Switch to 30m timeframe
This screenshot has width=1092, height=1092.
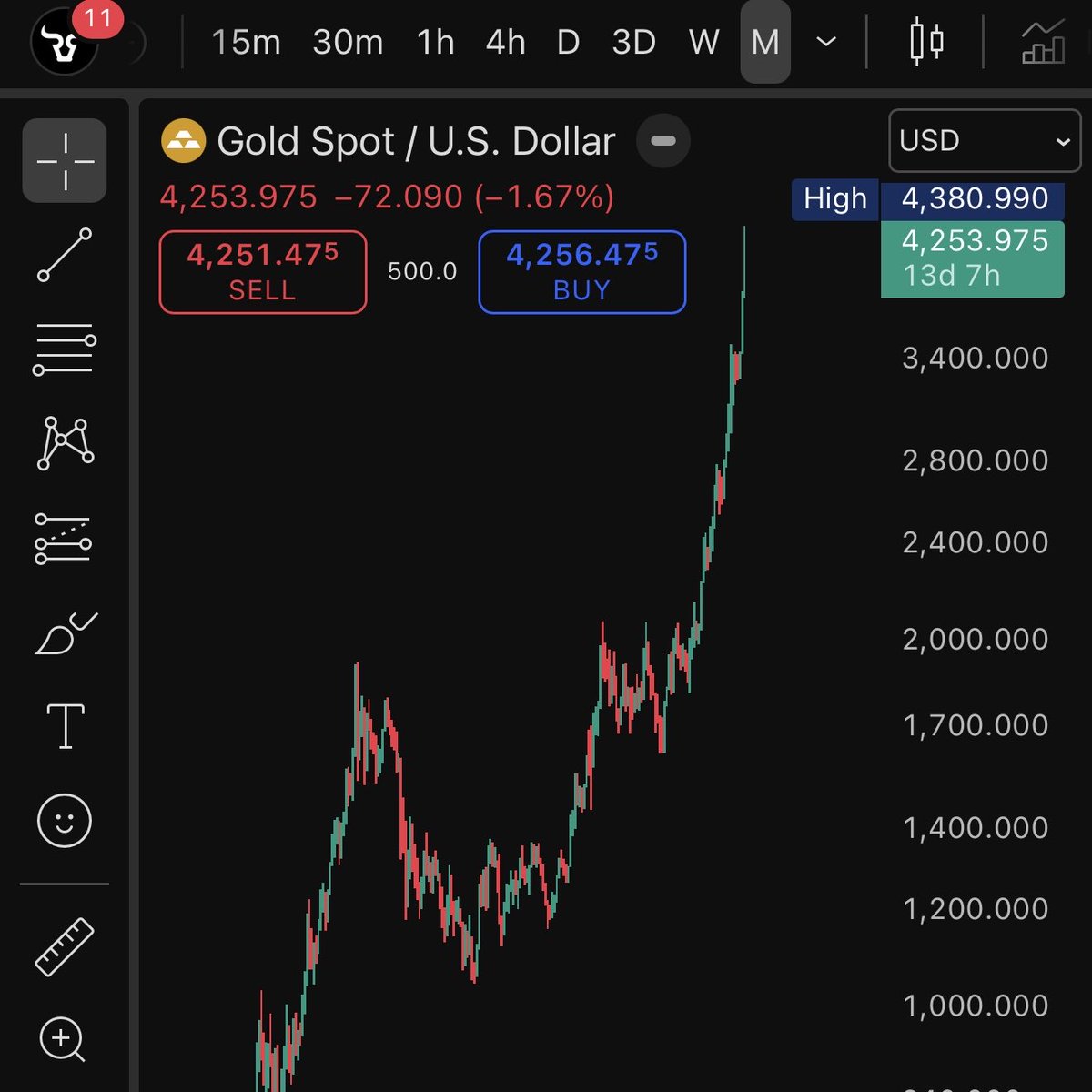coord(348,42)
